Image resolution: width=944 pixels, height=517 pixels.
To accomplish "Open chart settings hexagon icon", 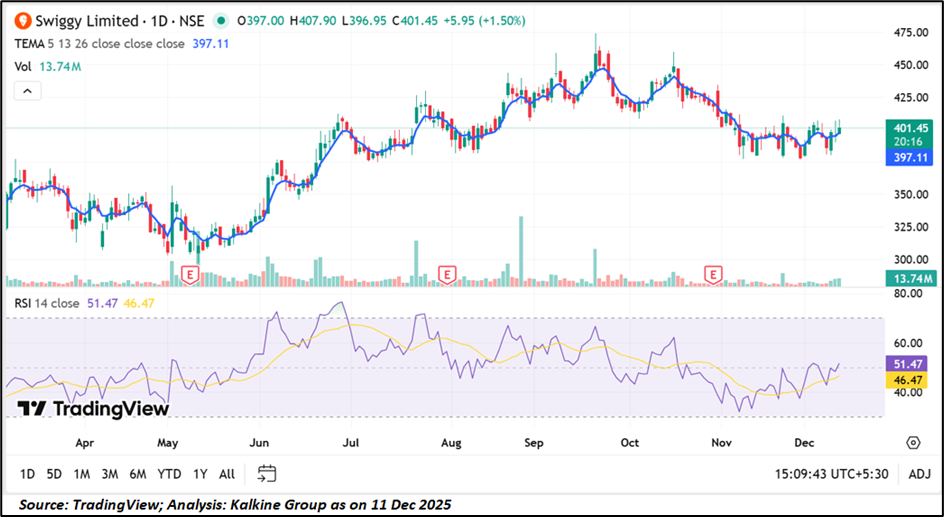I will coord(913,442).
